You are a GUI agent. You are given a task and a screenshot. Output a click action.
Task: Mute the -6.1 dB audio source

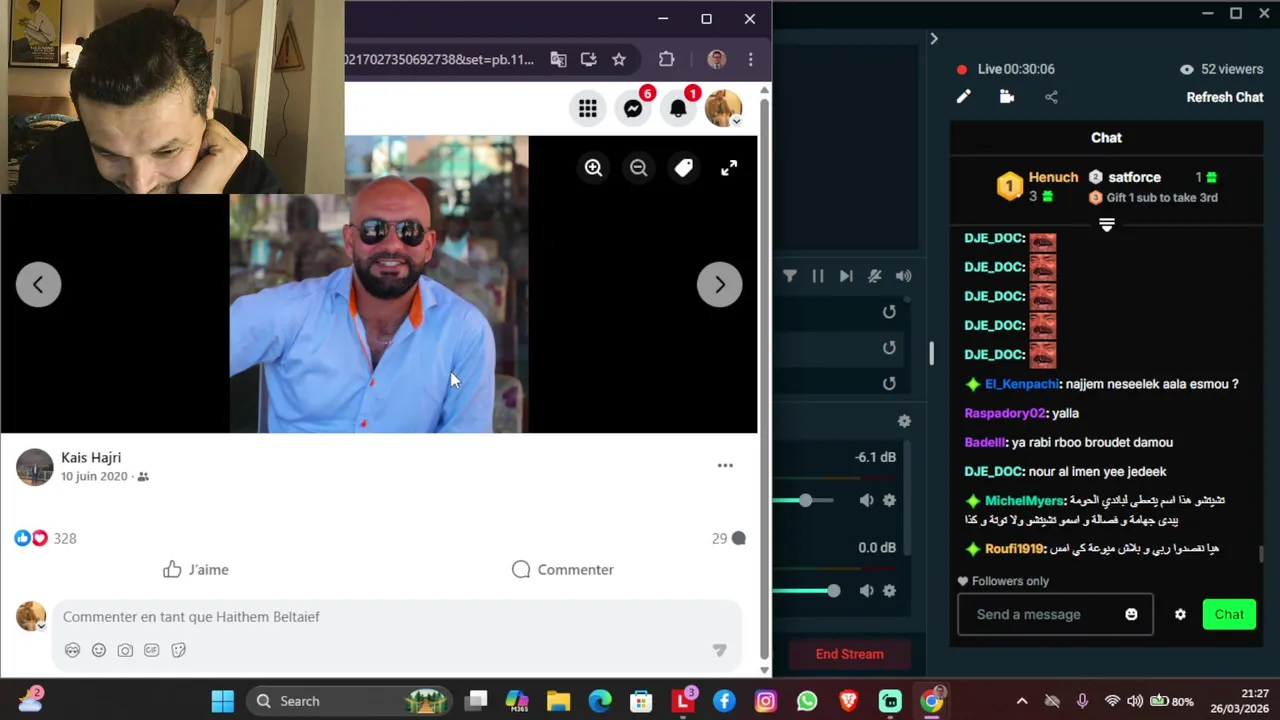866,500
